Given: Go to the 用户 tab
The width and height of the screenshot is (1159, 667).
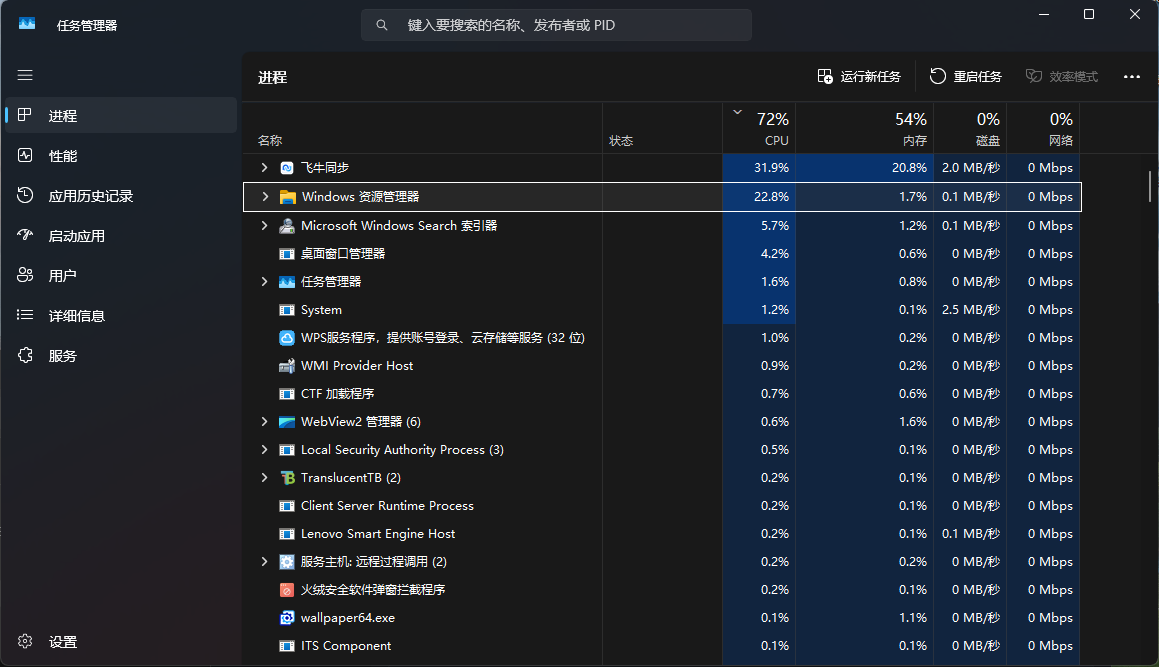Looking at the screenshot, I should (121, 275).
